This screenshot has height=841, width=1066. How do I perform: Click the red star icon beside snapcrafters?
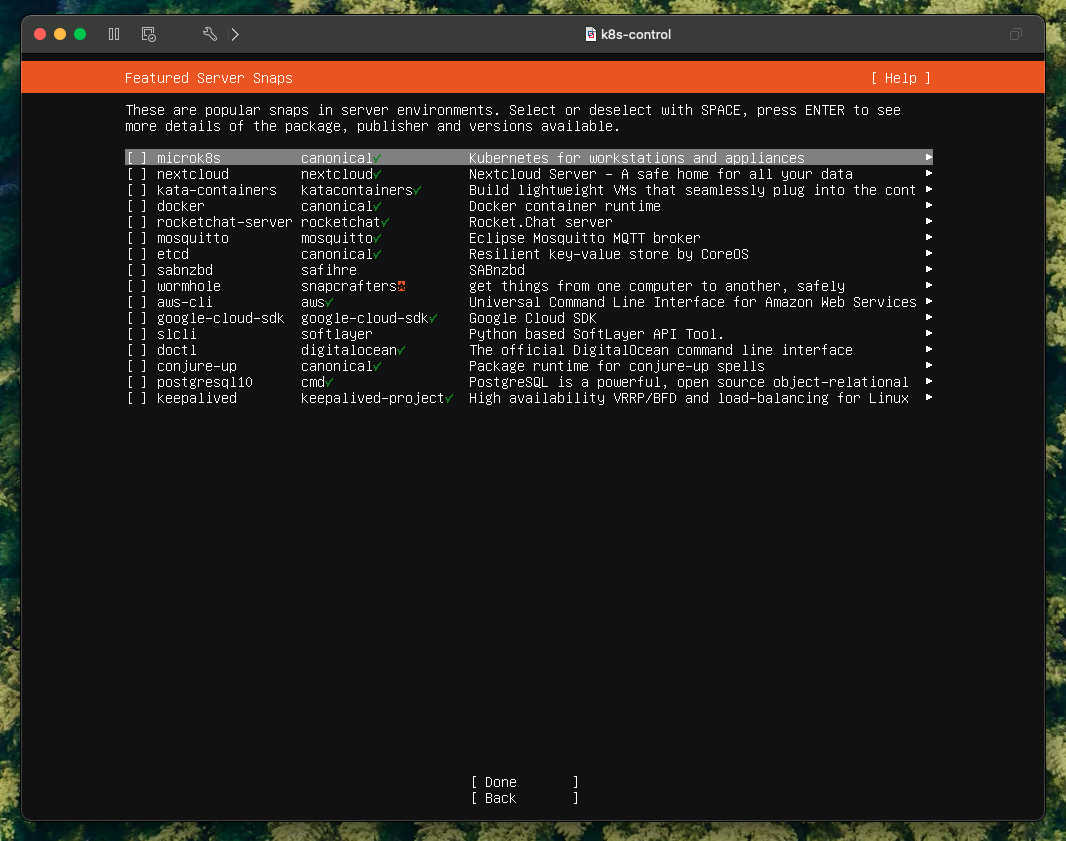pyautogui.click(x=401, y=286)
